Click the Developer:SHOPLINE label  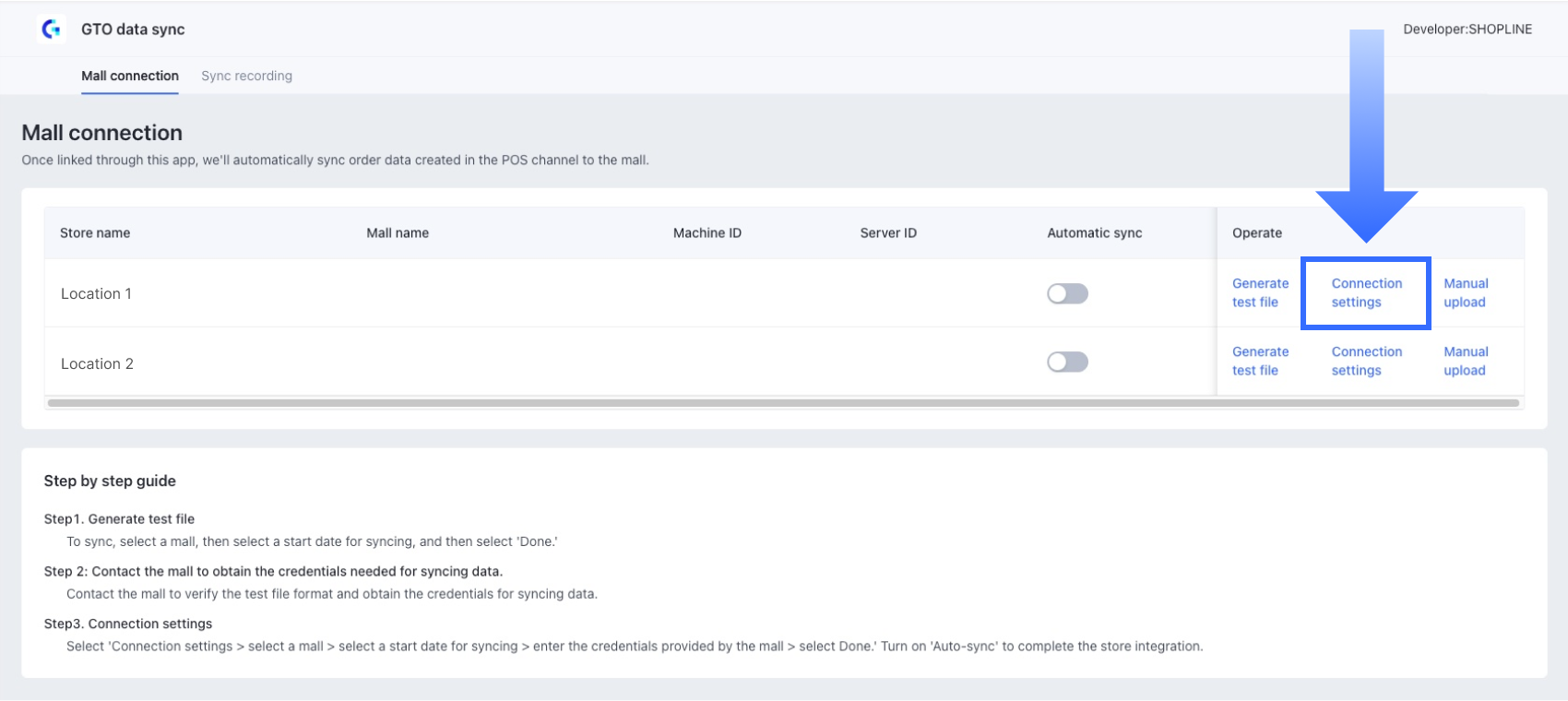click(x=1467, y=30)
